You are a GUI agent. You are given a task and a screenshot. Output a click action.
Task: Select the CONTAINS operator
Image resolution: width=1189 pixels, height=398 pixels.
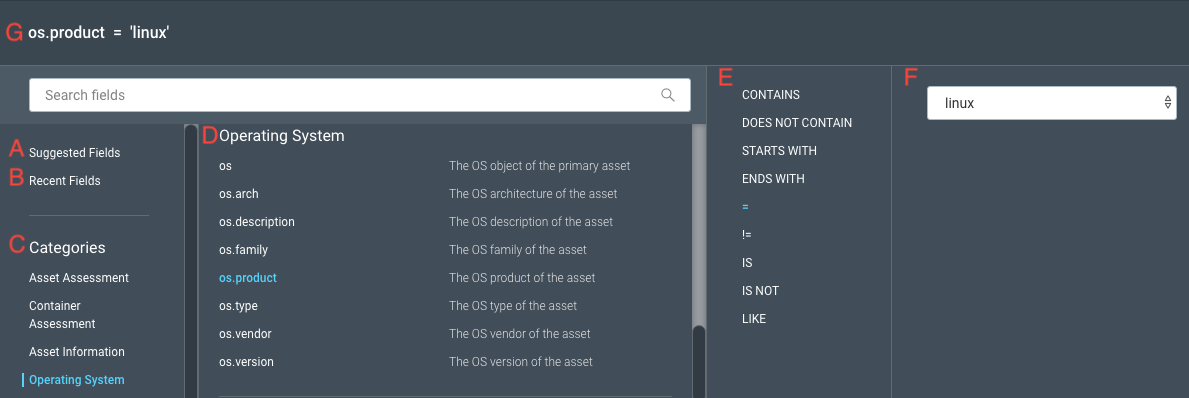770,95
